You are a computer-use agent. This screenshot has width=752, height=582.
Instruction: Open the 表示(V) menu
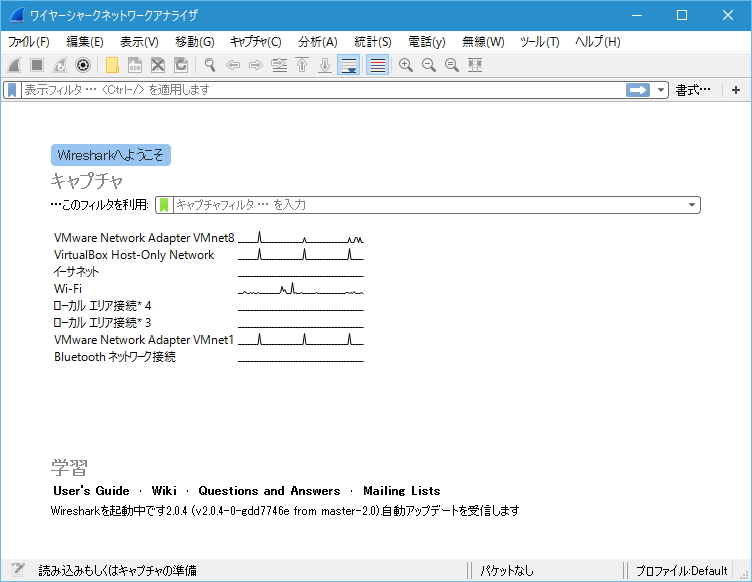(139, 42)
